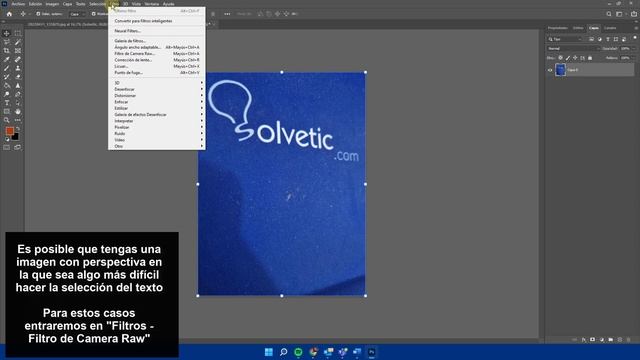Click the workspace switcher icon at top right
Viewport: 640px width, 360px height.
620,14
